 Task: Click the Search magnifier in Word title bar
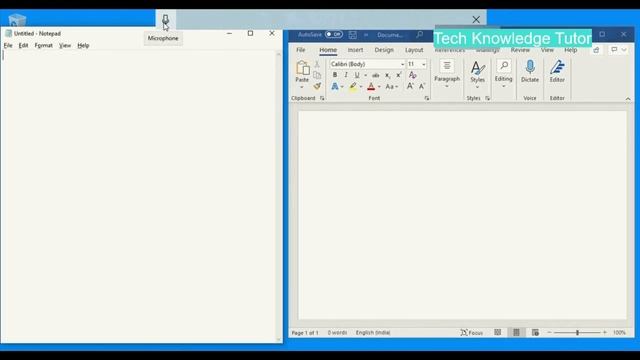click(x=419, y=35)
